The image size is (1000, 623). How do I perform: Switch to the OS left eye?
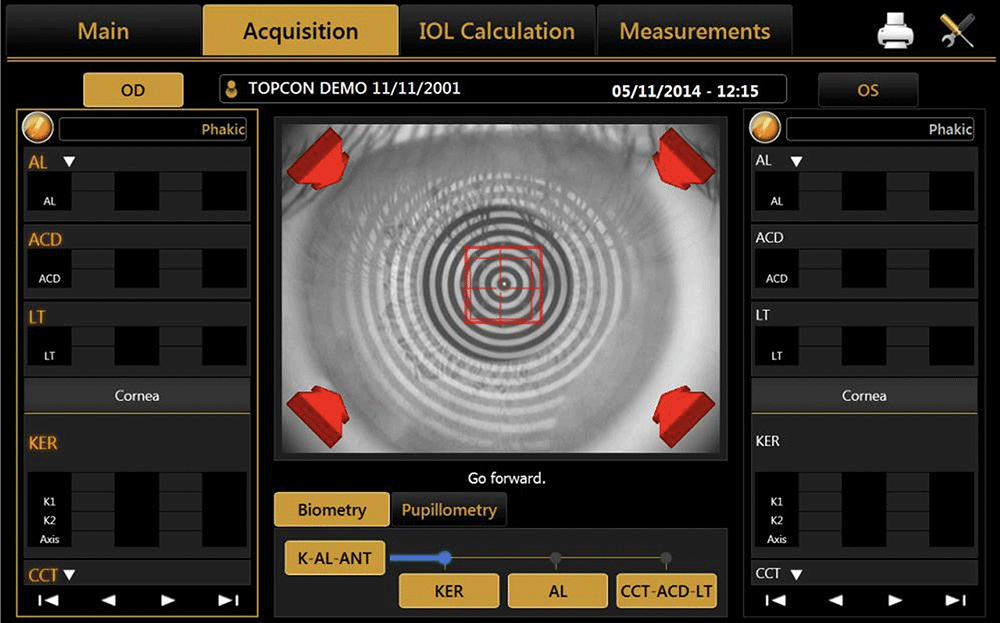tap(867, 90)
